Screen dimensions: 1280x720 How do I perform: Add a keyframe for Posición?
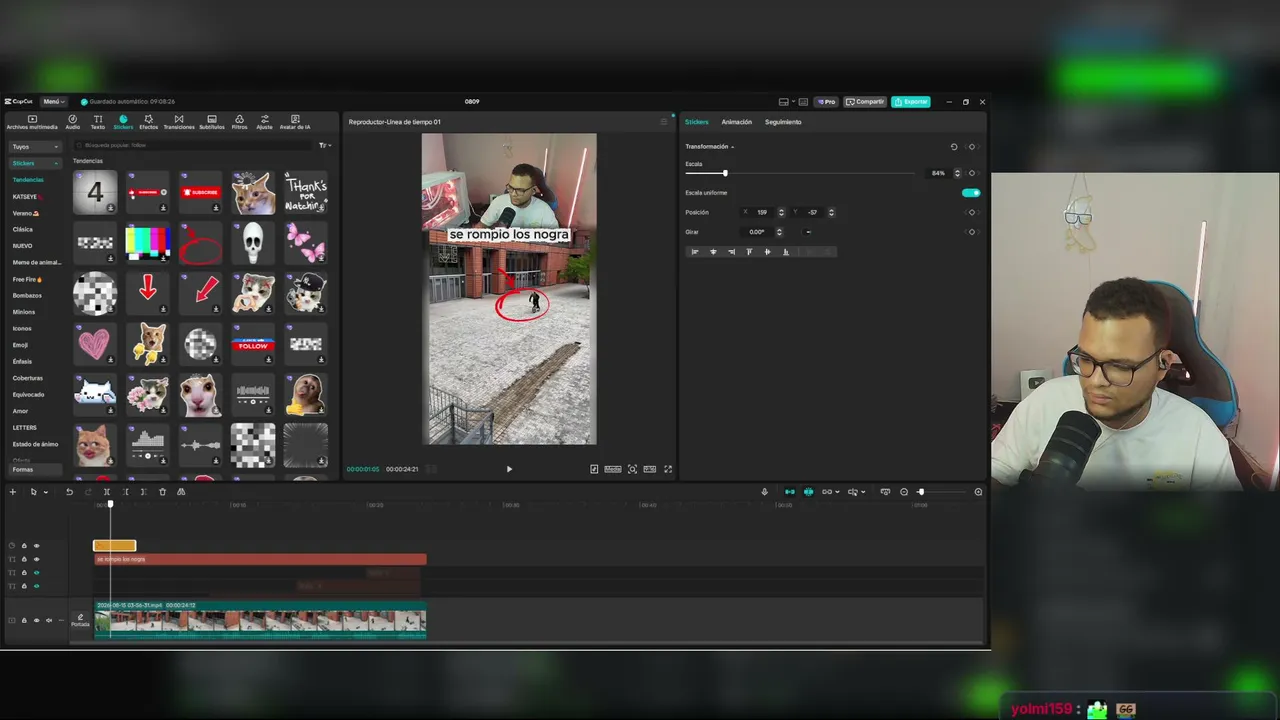click(x=971, y=212)
